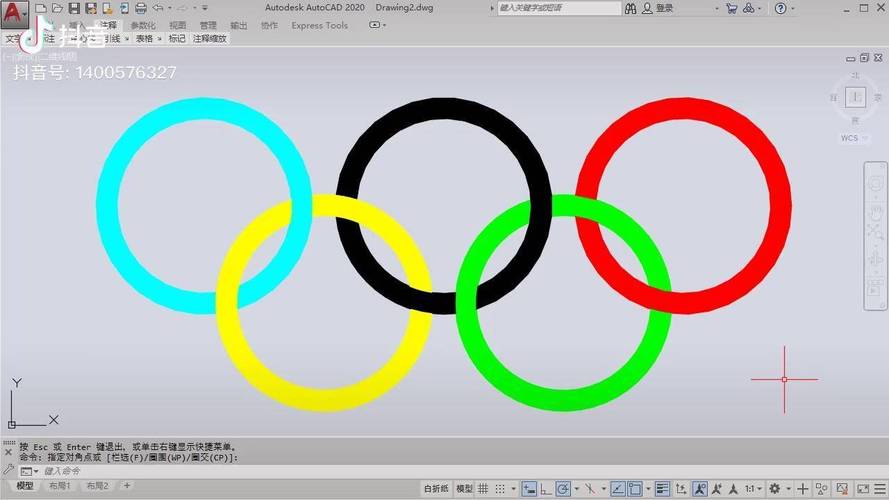This screenshot has width=889, height=500.
Task: Open the object snap settings dropdown
Action: [648, 489]
